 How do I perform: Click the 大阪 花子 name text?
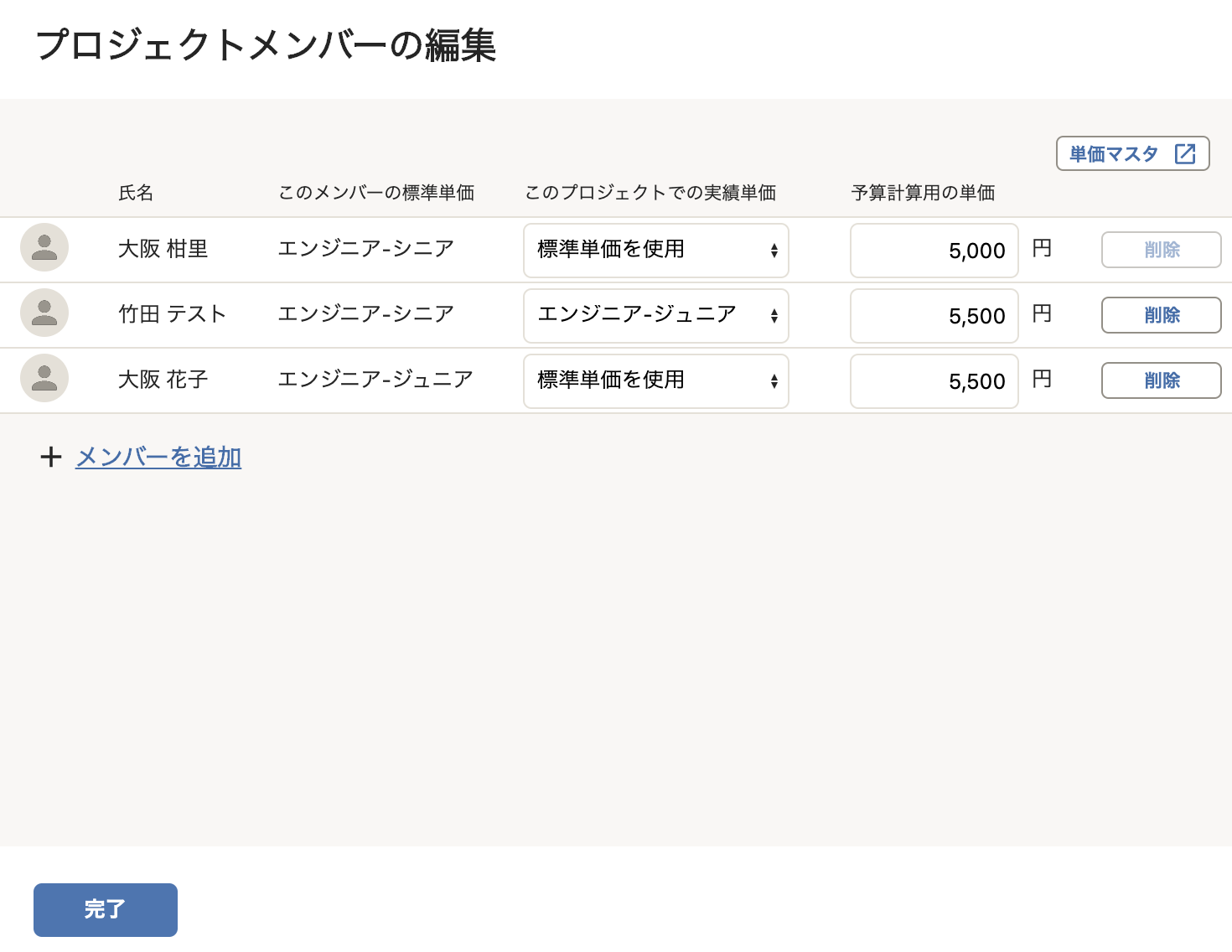pyautogui.click(x=163, y=379)
